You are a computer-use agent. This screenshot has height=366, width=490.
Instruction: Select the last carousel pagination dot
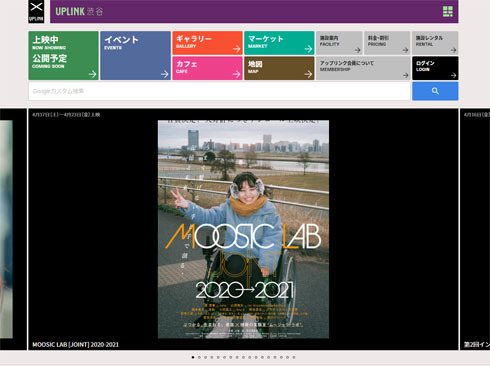coord(294,357)
